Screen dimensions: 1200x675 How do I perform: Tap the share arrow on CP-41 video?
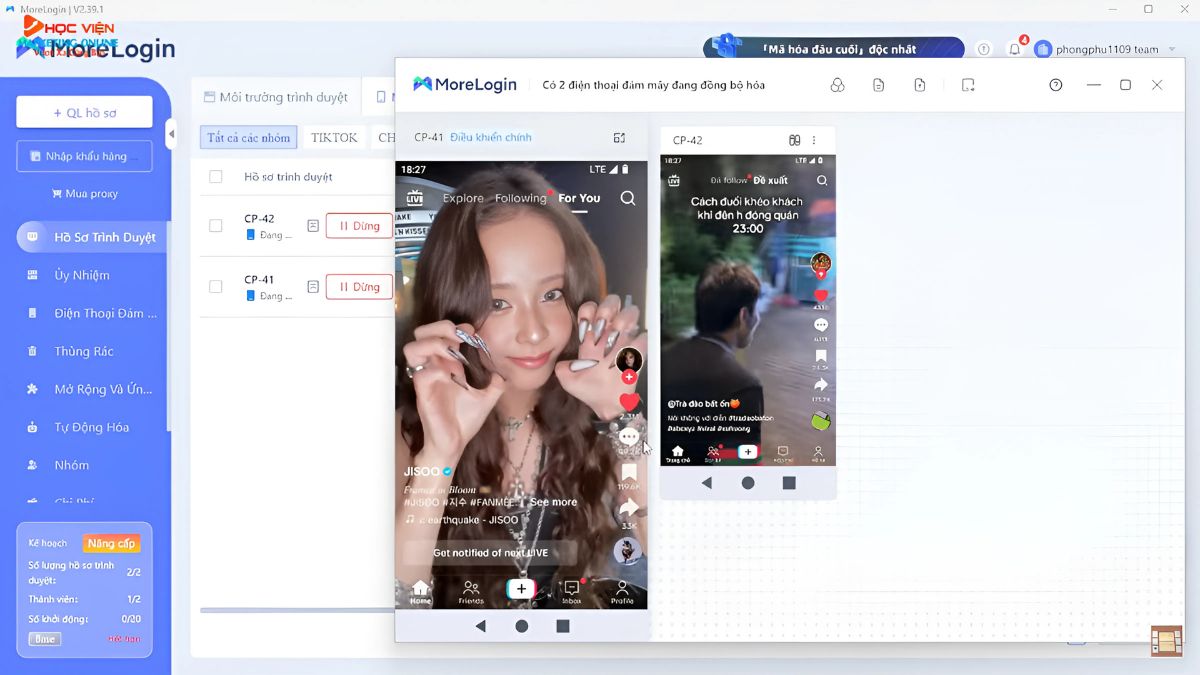(629, 509)
